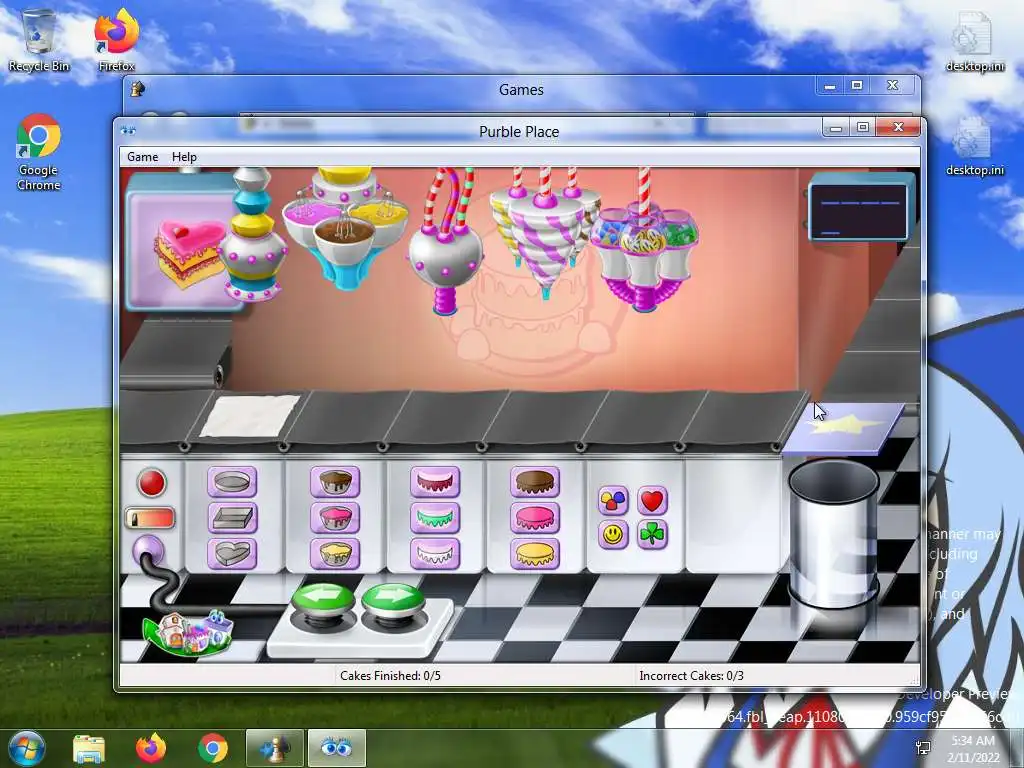Select the round cake pan shape
1024x768 pixels.
(x=232, y=482)
